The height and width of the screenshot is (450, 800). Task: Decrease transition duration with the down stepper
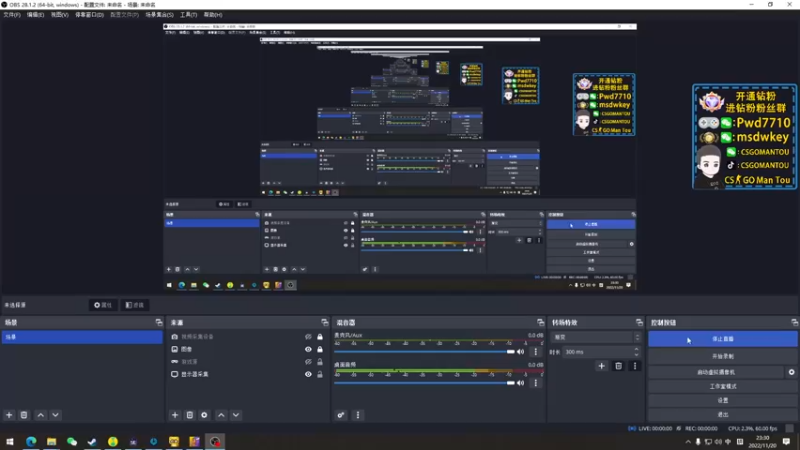click(x=636, y=355)
